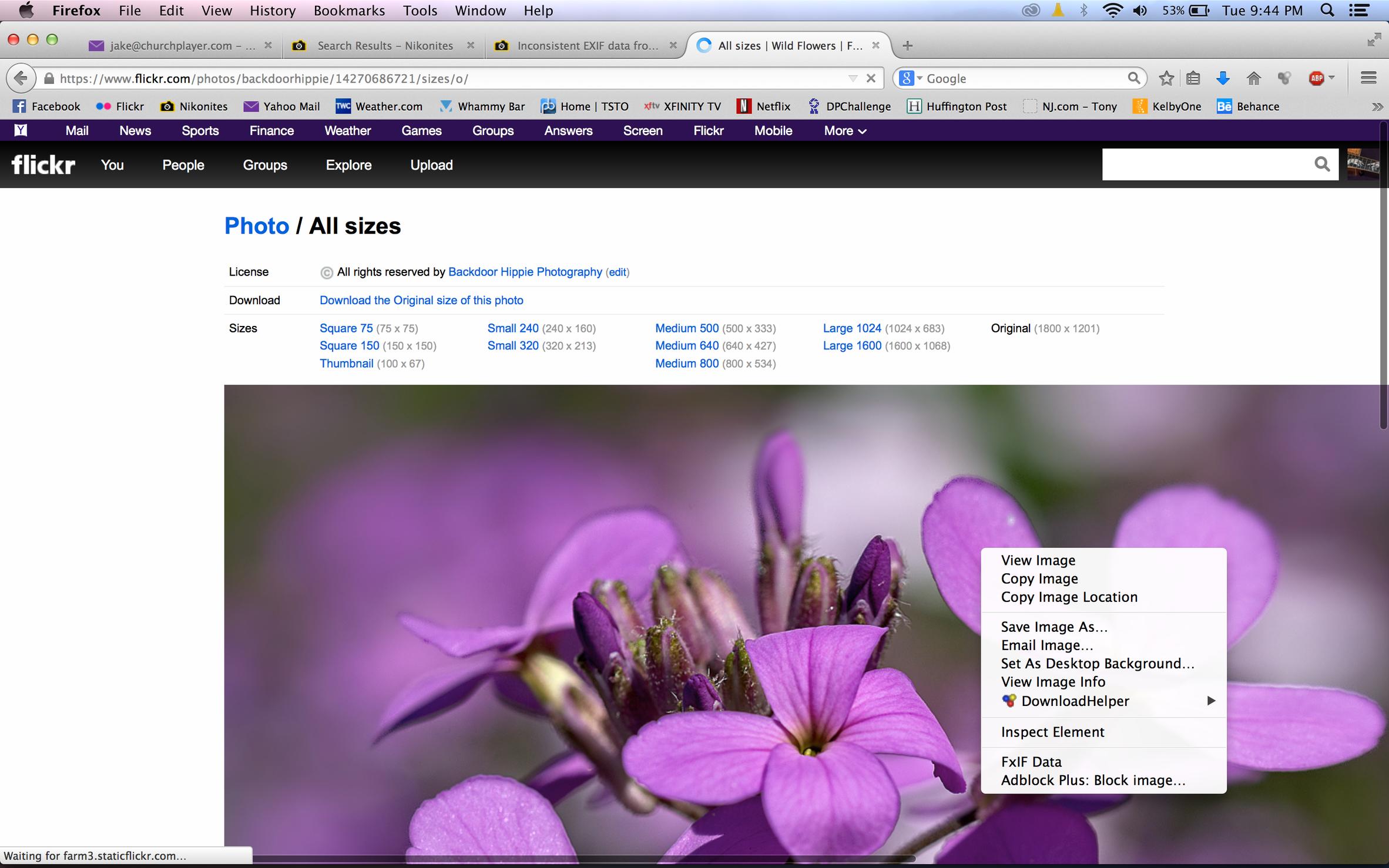
Task: Choose Save Image As from context menu
Action: (x=1054, y=627)
